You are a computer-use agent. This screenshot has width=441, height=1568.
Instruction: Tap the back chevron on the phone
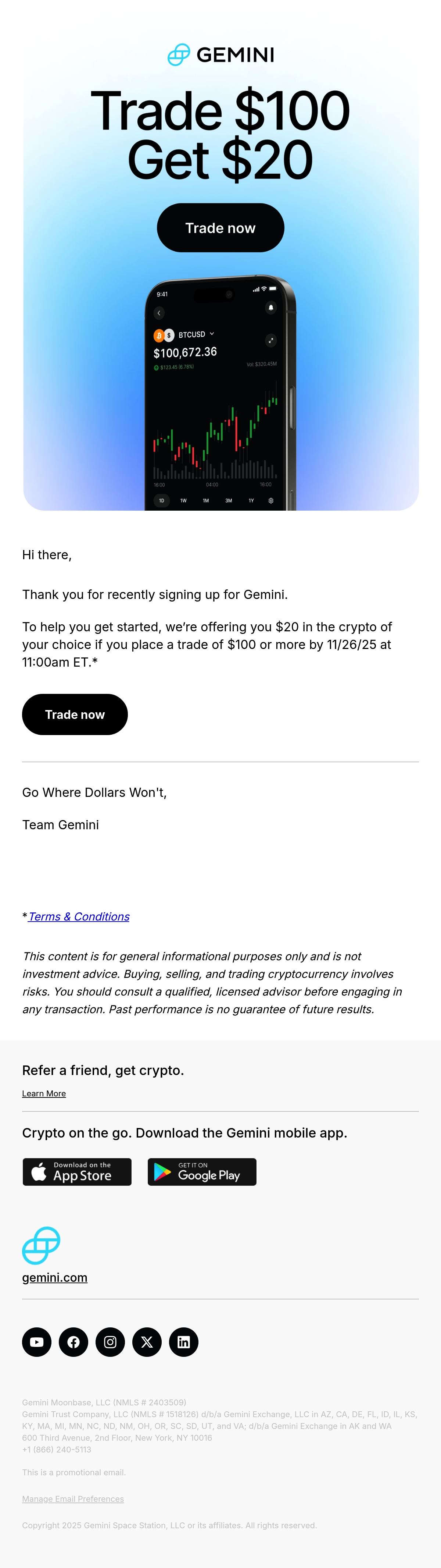click(x=159, y=313)
